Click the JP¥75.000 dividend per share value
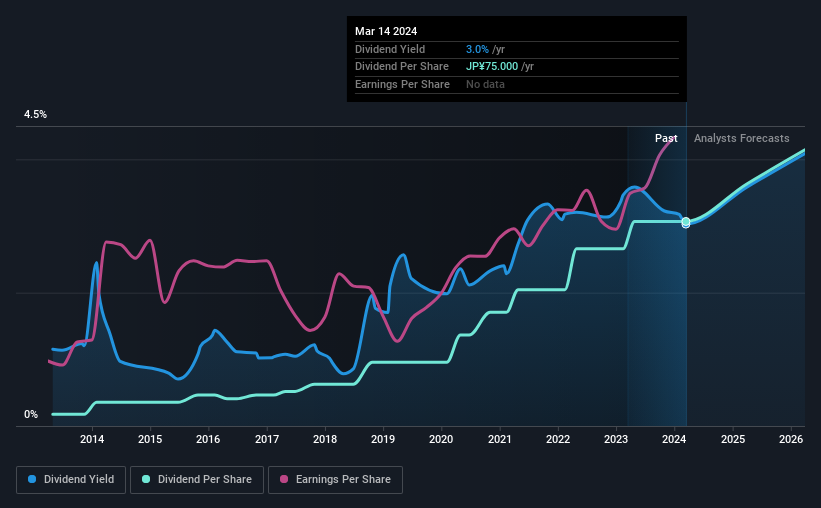This screenshot has width=821, height=508. [492, 67]
